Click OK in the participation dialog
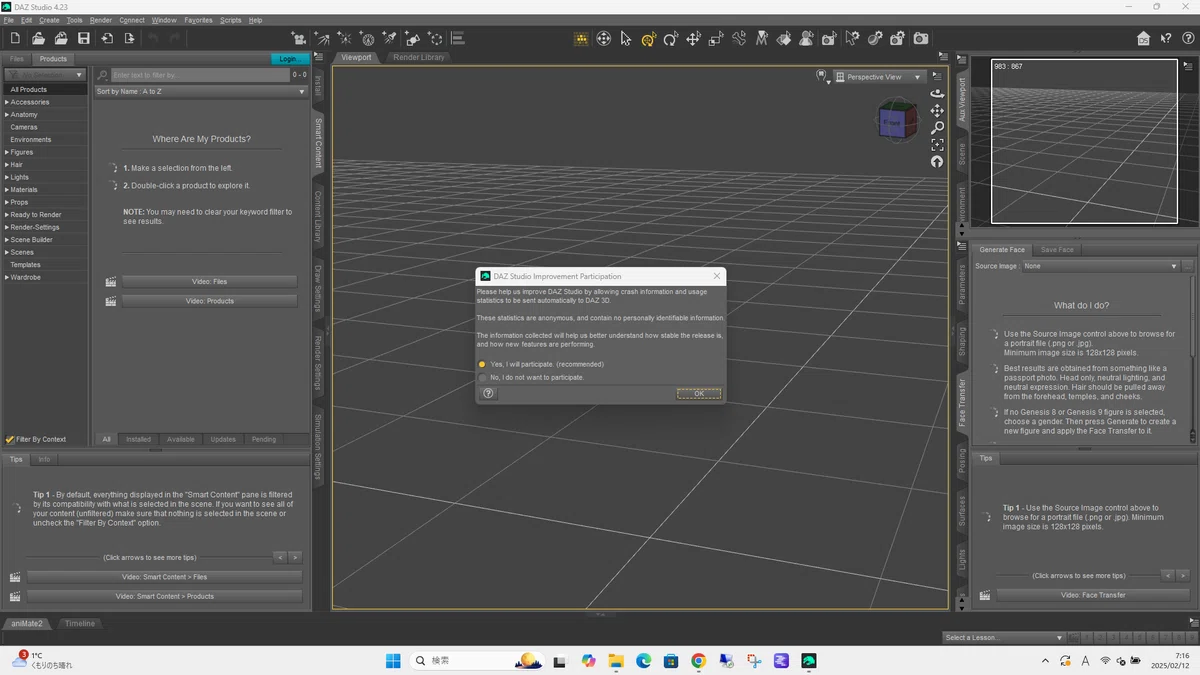The width and height of the screenshot is (1200, 675). pyautogui.click(x=699, y=393)
